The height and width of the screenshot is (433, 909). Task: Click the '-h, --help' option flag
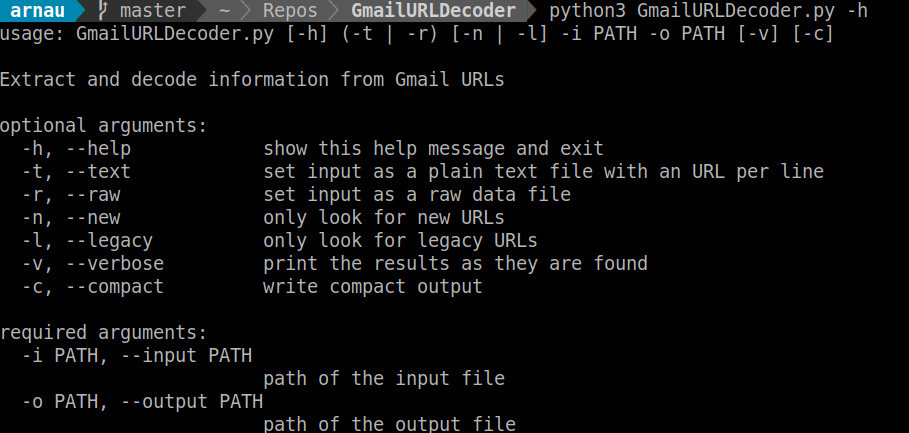[76, 149]
